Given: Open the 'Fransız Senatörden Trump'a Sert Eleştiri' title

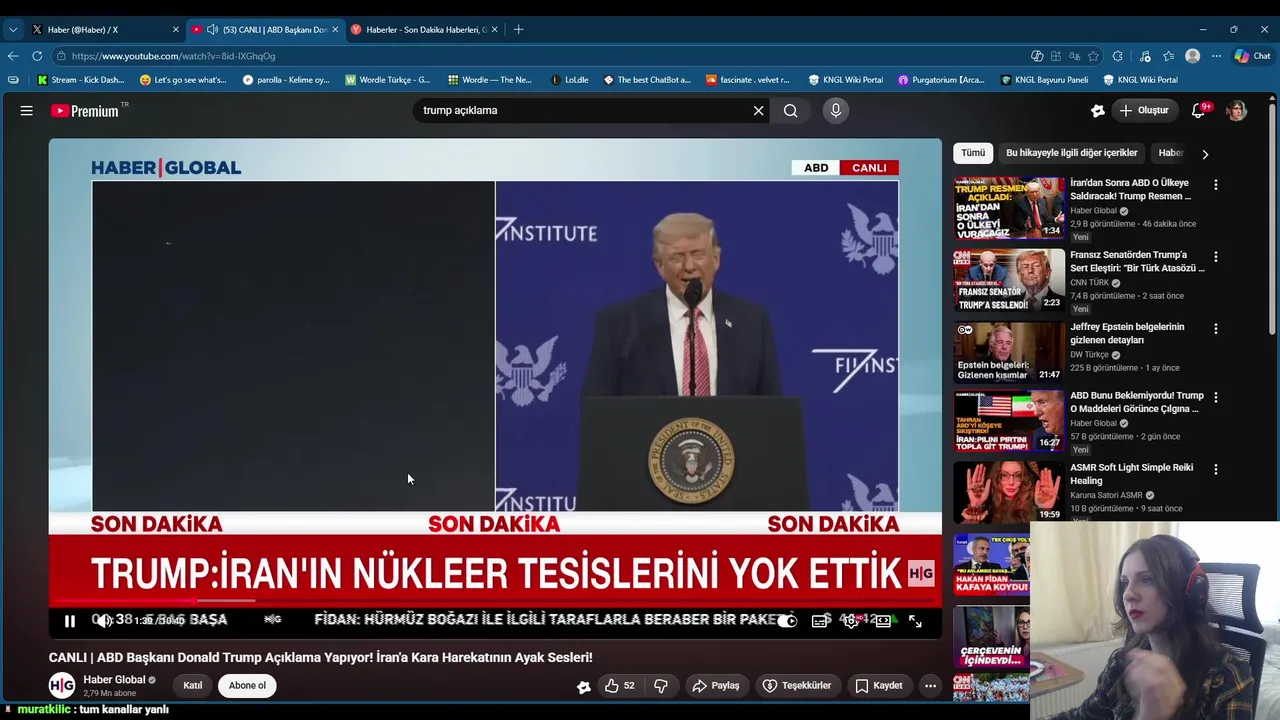Looking at the screenshot, I should click(1137, 261).
